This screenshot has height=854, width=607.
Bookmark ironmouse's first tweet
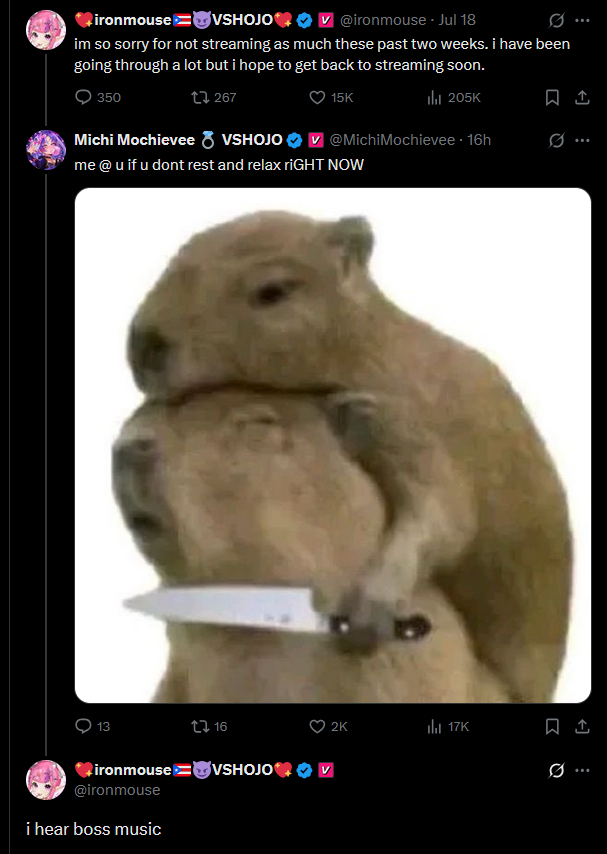(x=552, y=97)
